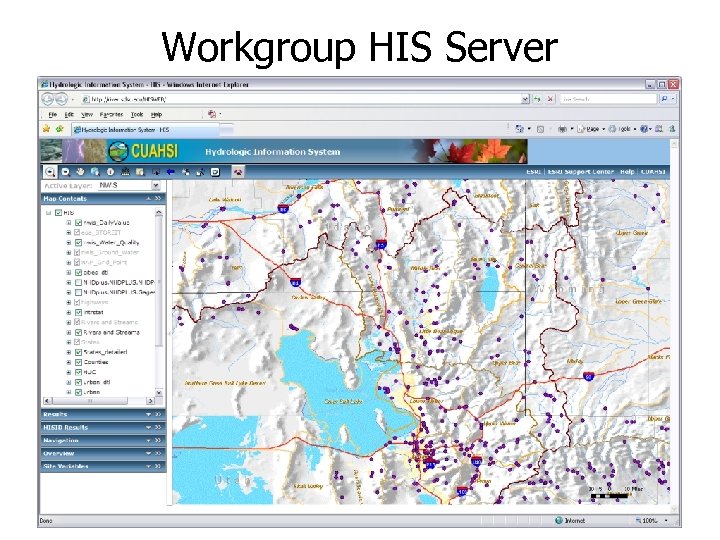The height and width of the screenshot is (540, 720).
Task: Select the Identify (i) tool
Action: coord(110,172)
